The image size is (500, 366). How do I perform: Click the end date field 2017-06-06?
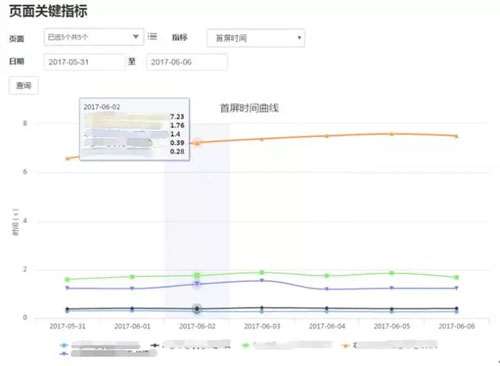187,62
